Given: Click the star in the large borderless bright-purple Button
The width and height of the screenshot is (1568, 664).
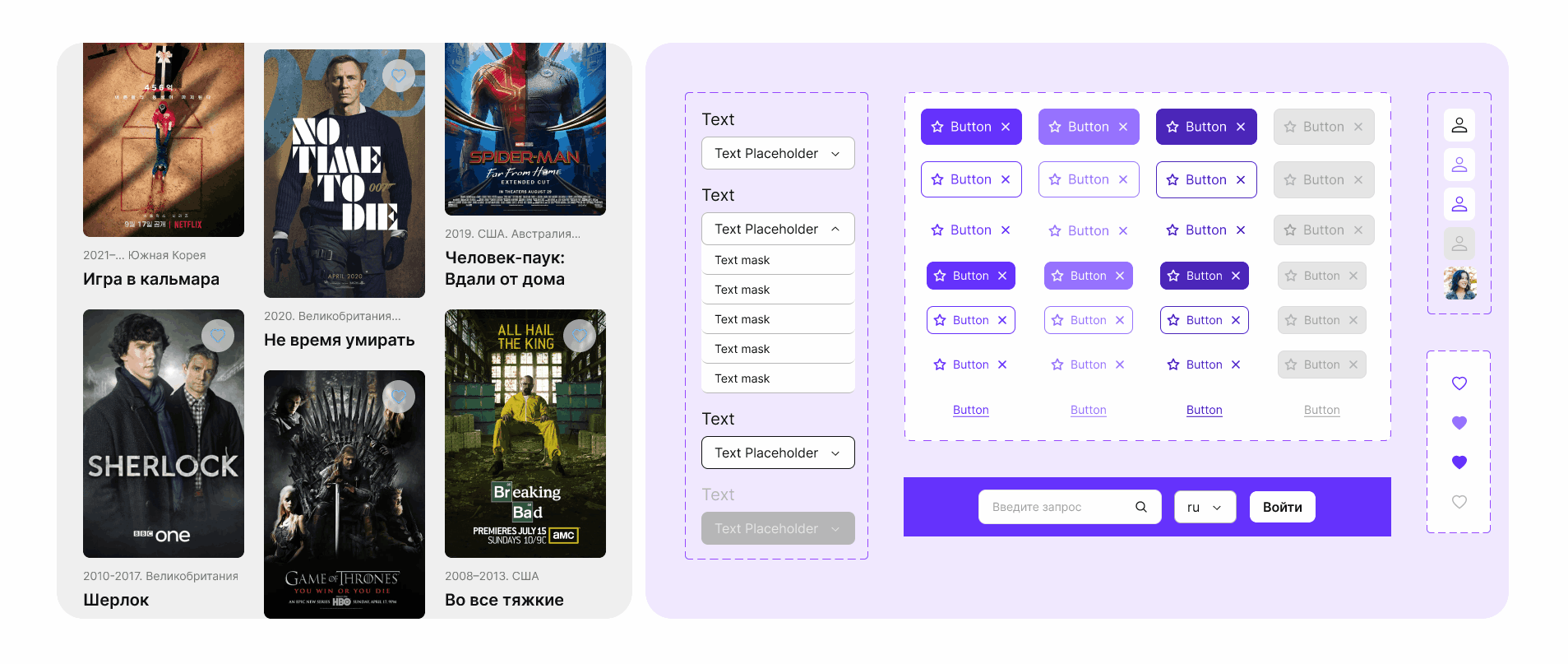Looking at the screenshot, I should [x=937, y=230].
